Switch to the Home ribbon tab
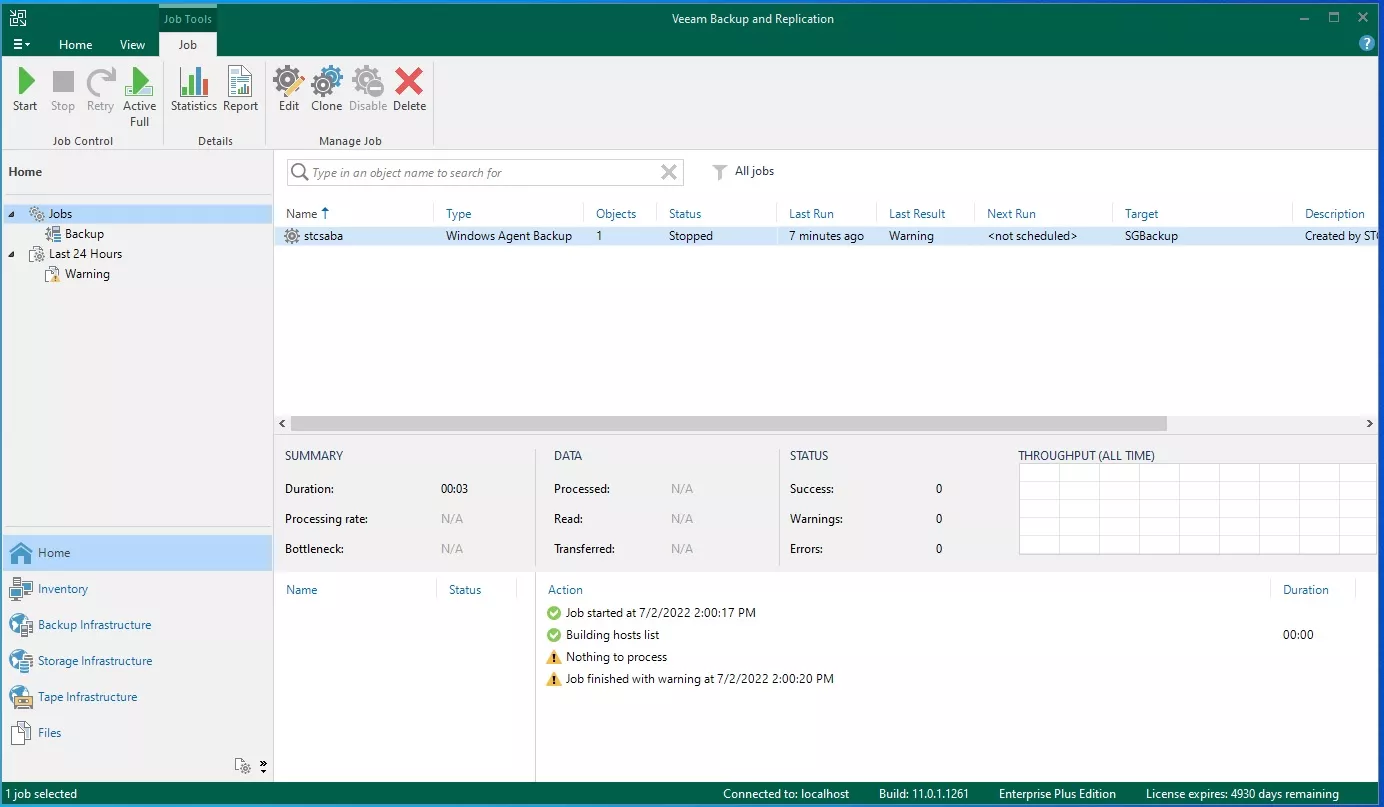1384x807 pixels. [75, 44]
